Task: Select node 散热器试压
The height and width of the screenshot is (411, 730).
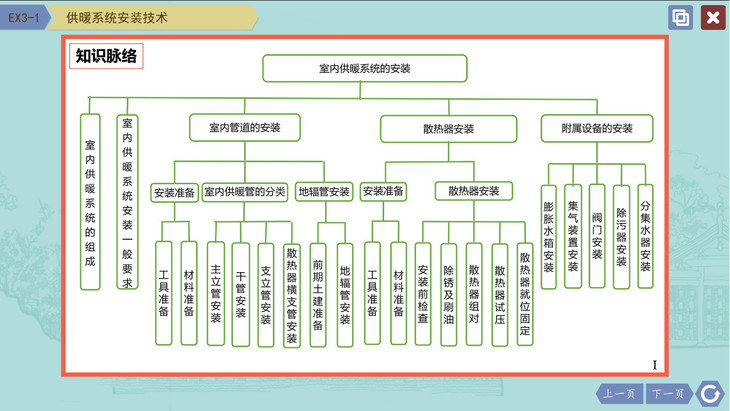Action: click(x=500, y=295)
